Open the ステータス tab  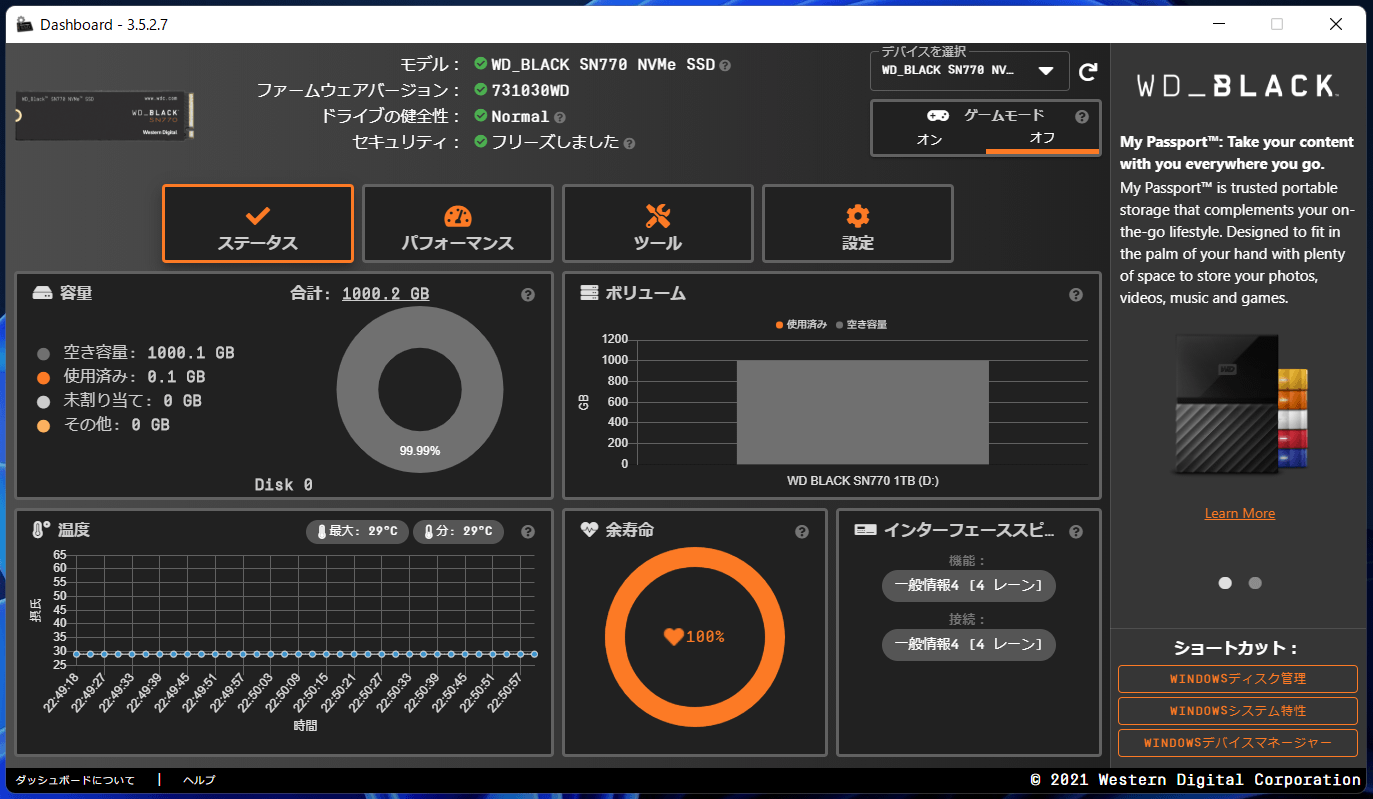tap(258, 223)
